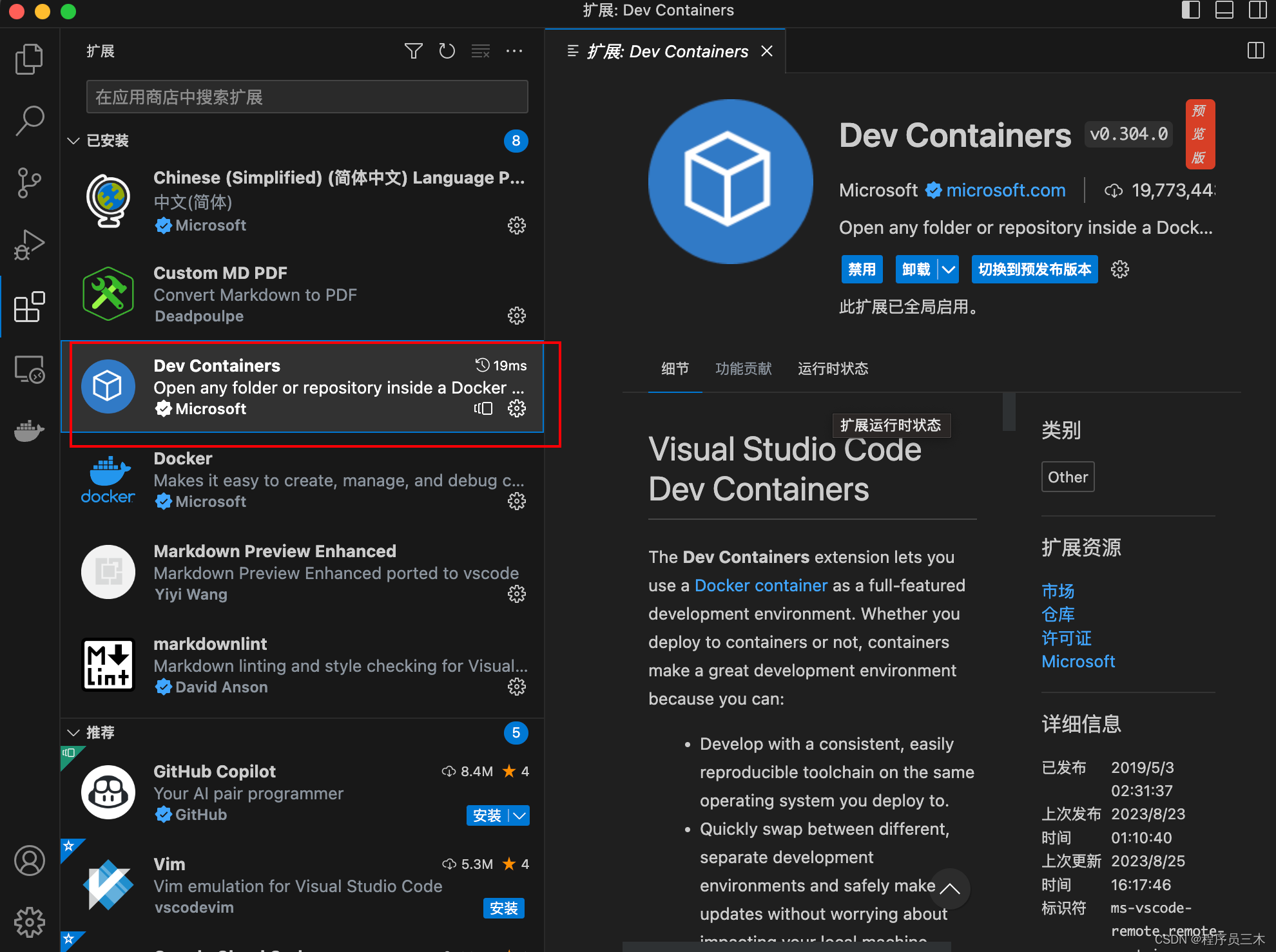Open the Search view in activity bar
Viewport: 1276px width, 952px height.
tap(29, 120)
